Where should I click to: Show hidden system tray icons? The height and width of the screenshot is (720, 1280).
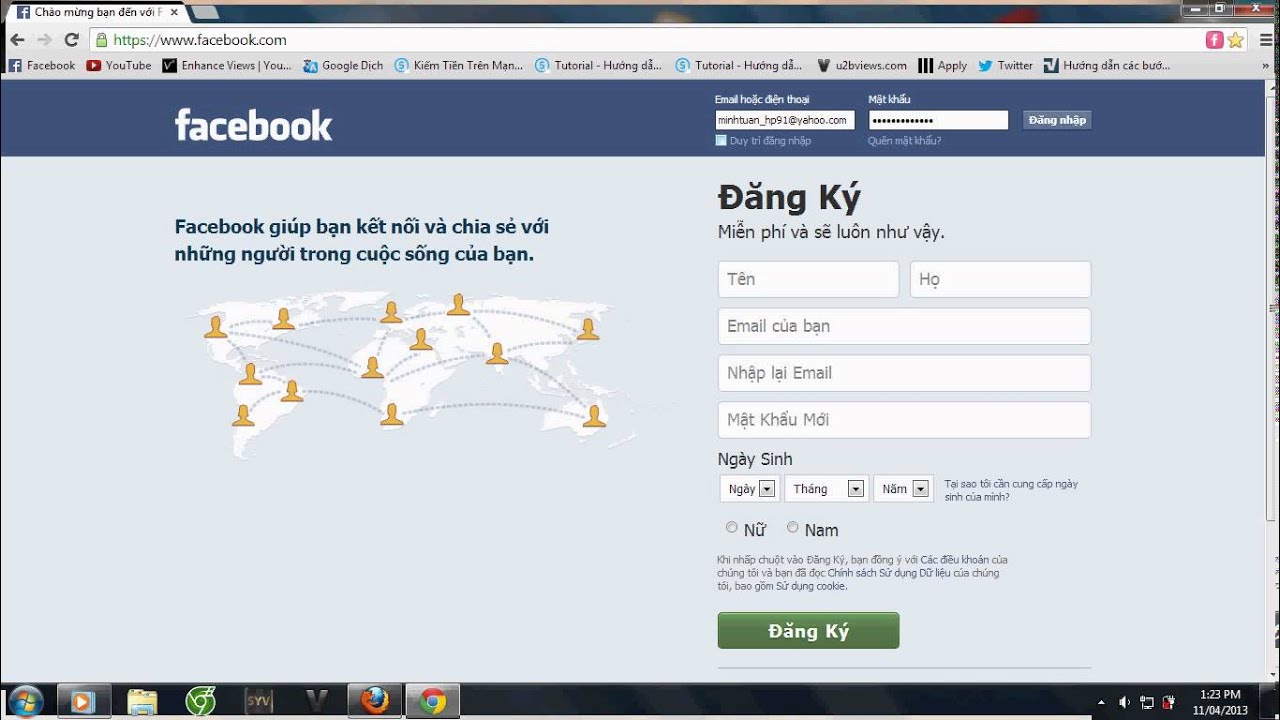tap(1101, 702)
